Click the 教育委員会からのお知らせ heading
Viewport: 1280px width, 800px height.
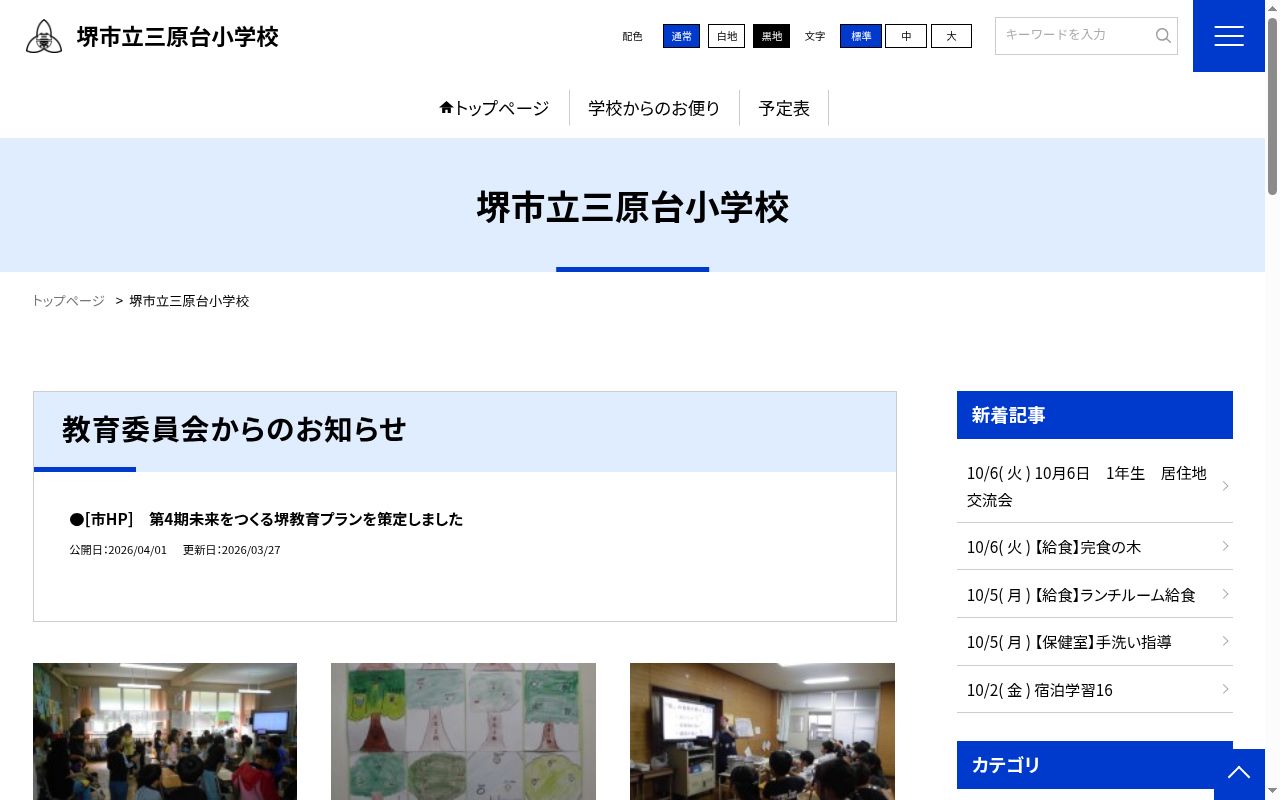[x=234, y=429]
